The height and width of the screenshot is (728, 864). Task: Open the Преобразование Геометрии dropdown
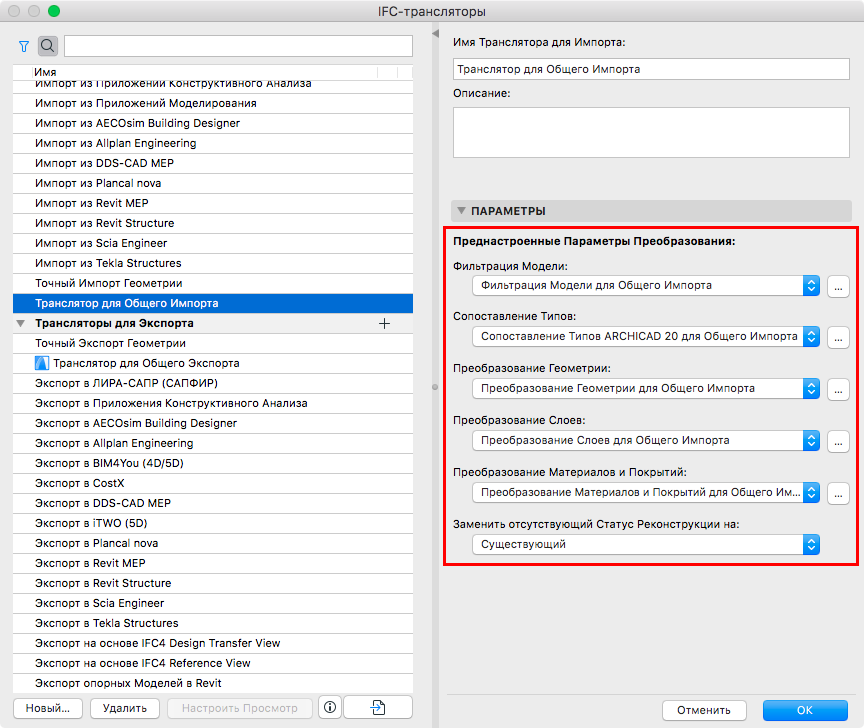[646, 389]
